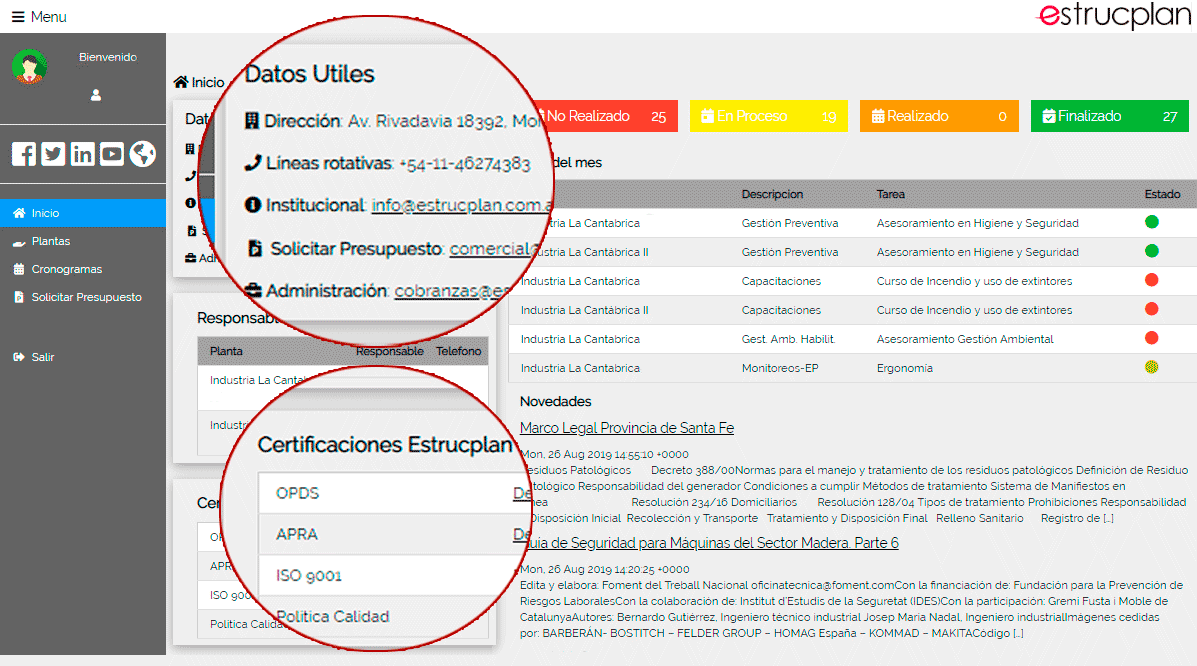Open the orange Realizado card
Image resolution: width=1197 pixels, height=666 pixels.
pyautogui.click(x=939, y=116)
